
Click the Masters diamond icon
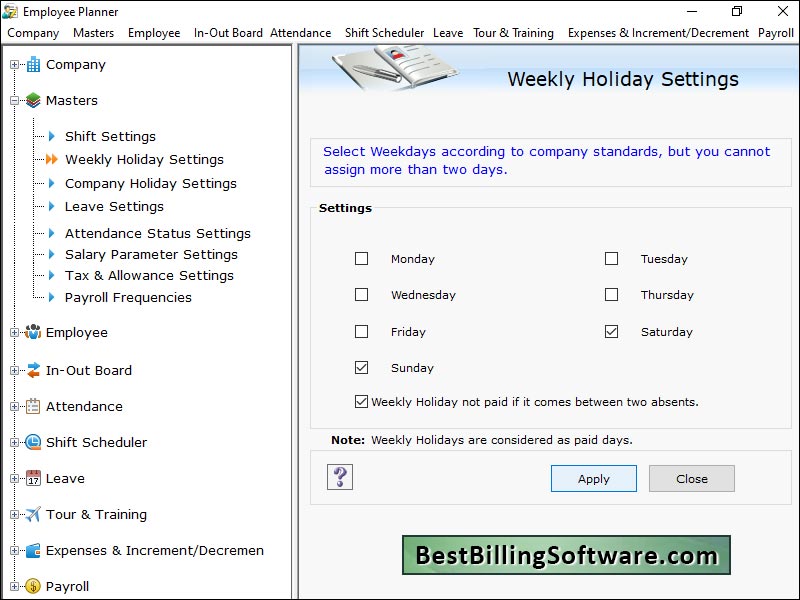[x=31, y=100]
